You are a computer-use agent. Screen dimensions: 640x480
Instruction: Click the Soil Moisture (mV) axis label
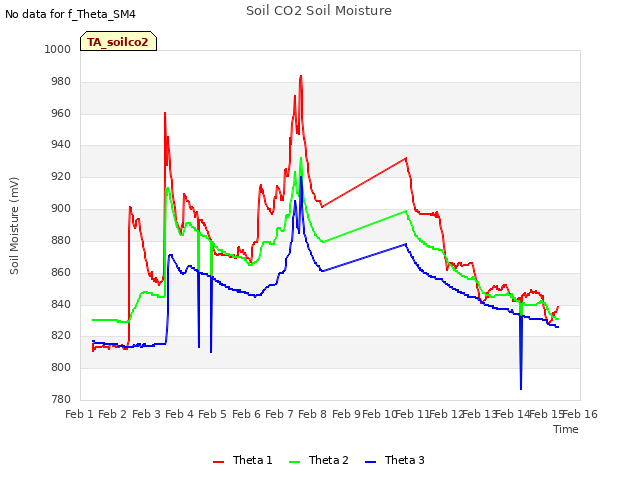pos(14,226)
